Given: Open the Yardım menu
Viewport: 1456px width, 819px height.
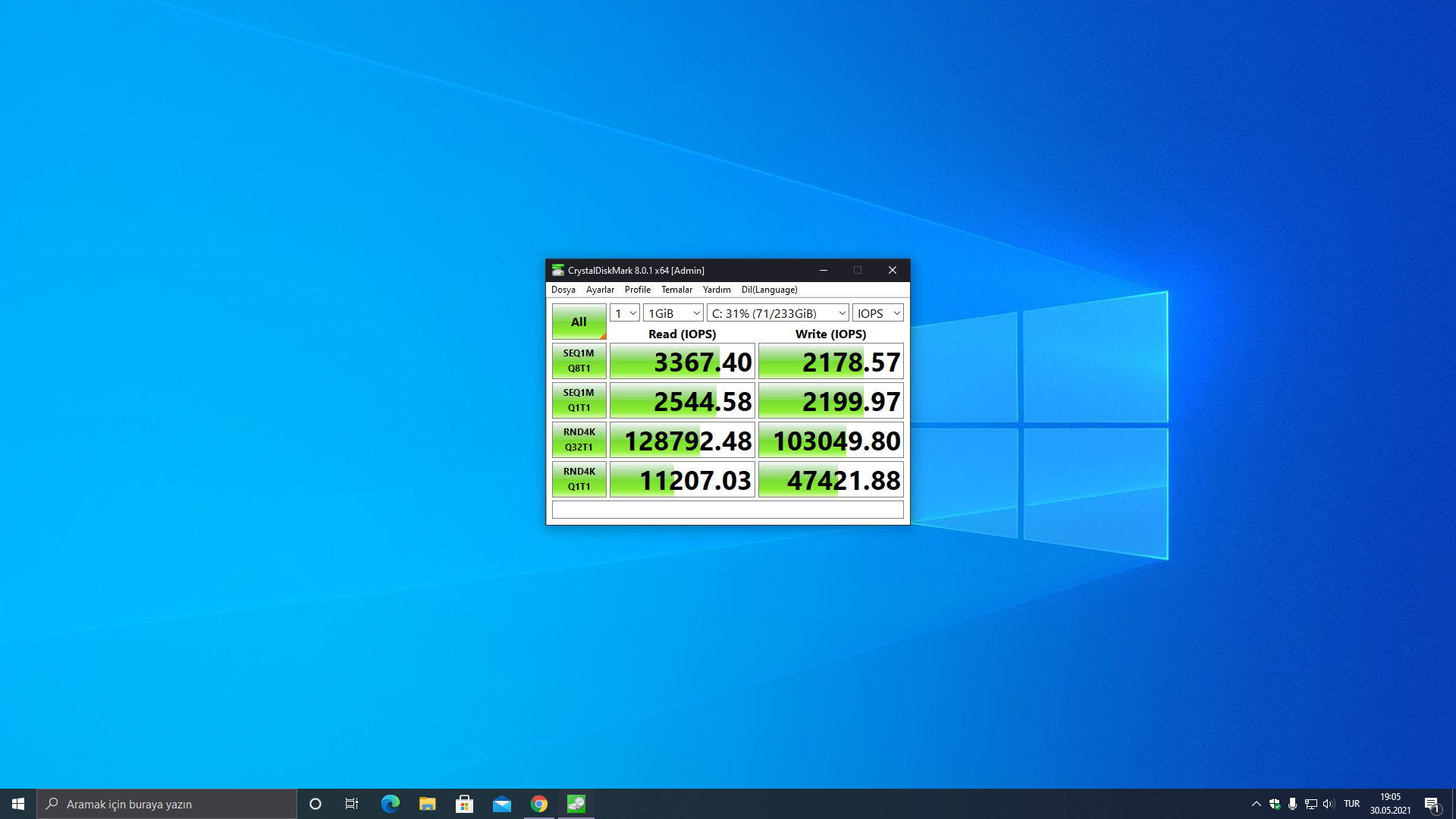Looking at the screenshot, I should point(717,290).
